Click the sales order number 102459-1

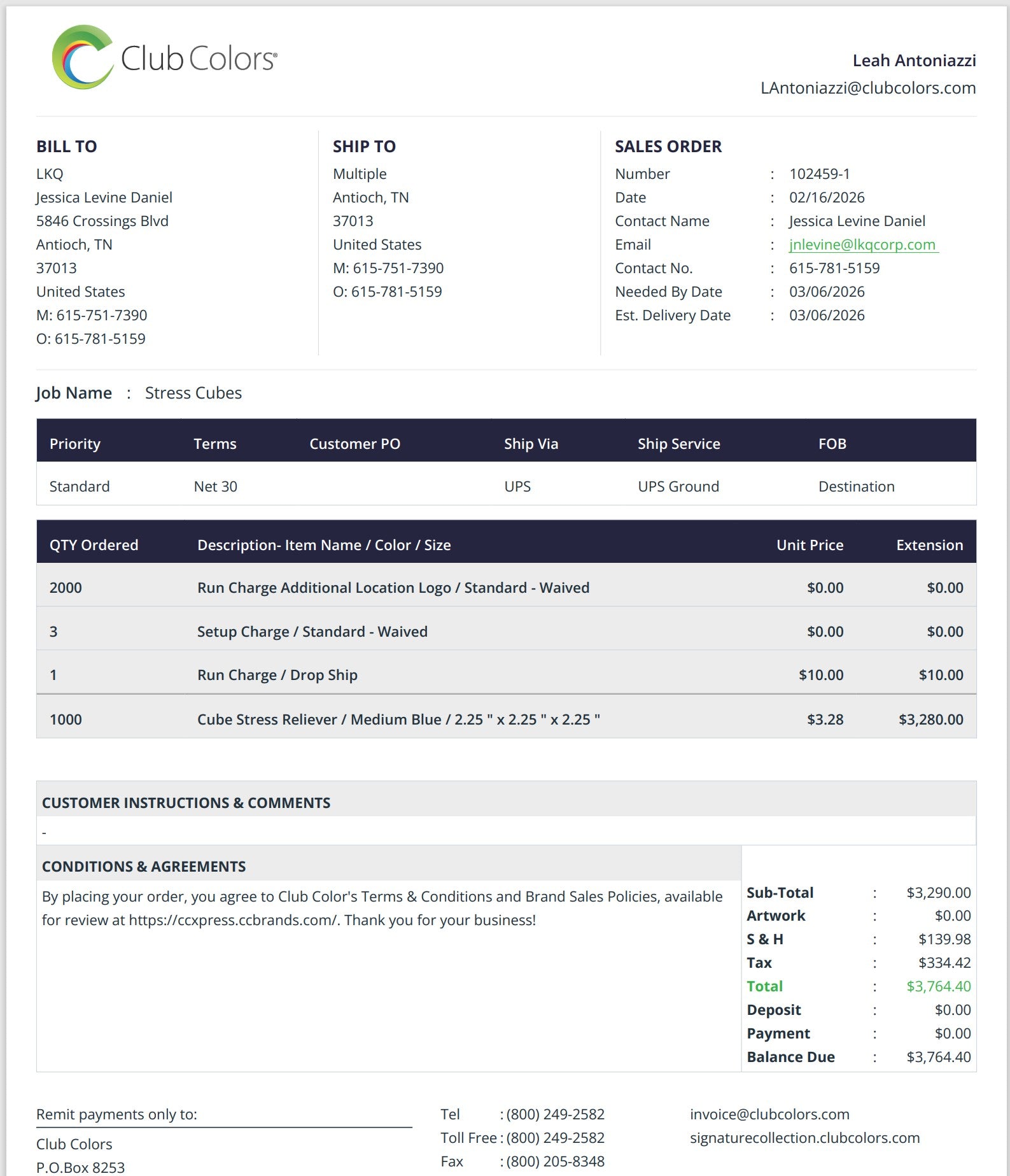pyautogui.click(x=819, y=174)
